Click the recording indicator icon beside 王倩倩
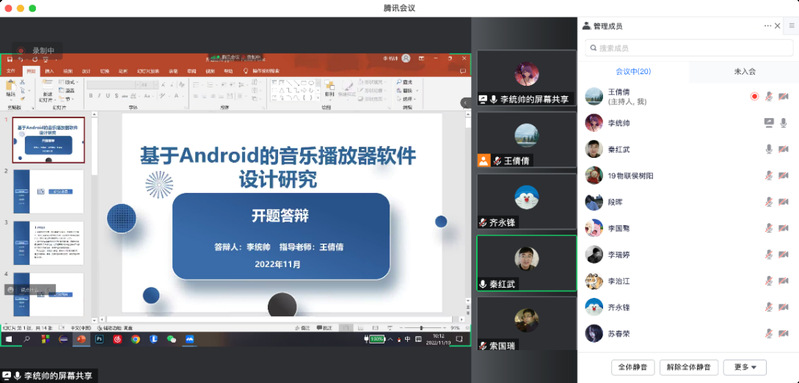 pos(754,96)
